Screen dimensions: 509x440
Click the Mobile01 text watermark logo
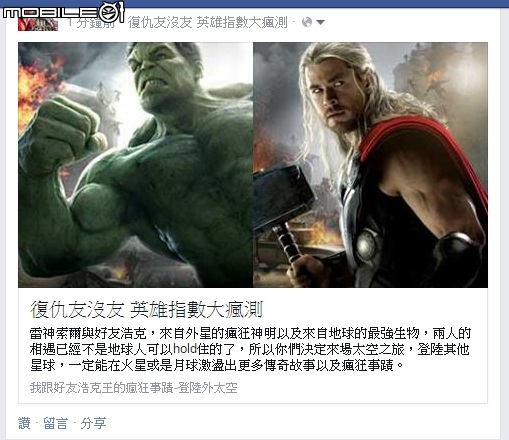tap(51, 13)
